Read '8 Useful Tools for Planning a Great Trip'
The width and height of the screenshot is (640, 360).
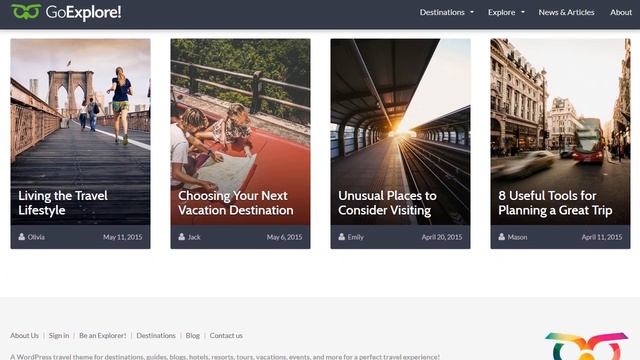555,203
